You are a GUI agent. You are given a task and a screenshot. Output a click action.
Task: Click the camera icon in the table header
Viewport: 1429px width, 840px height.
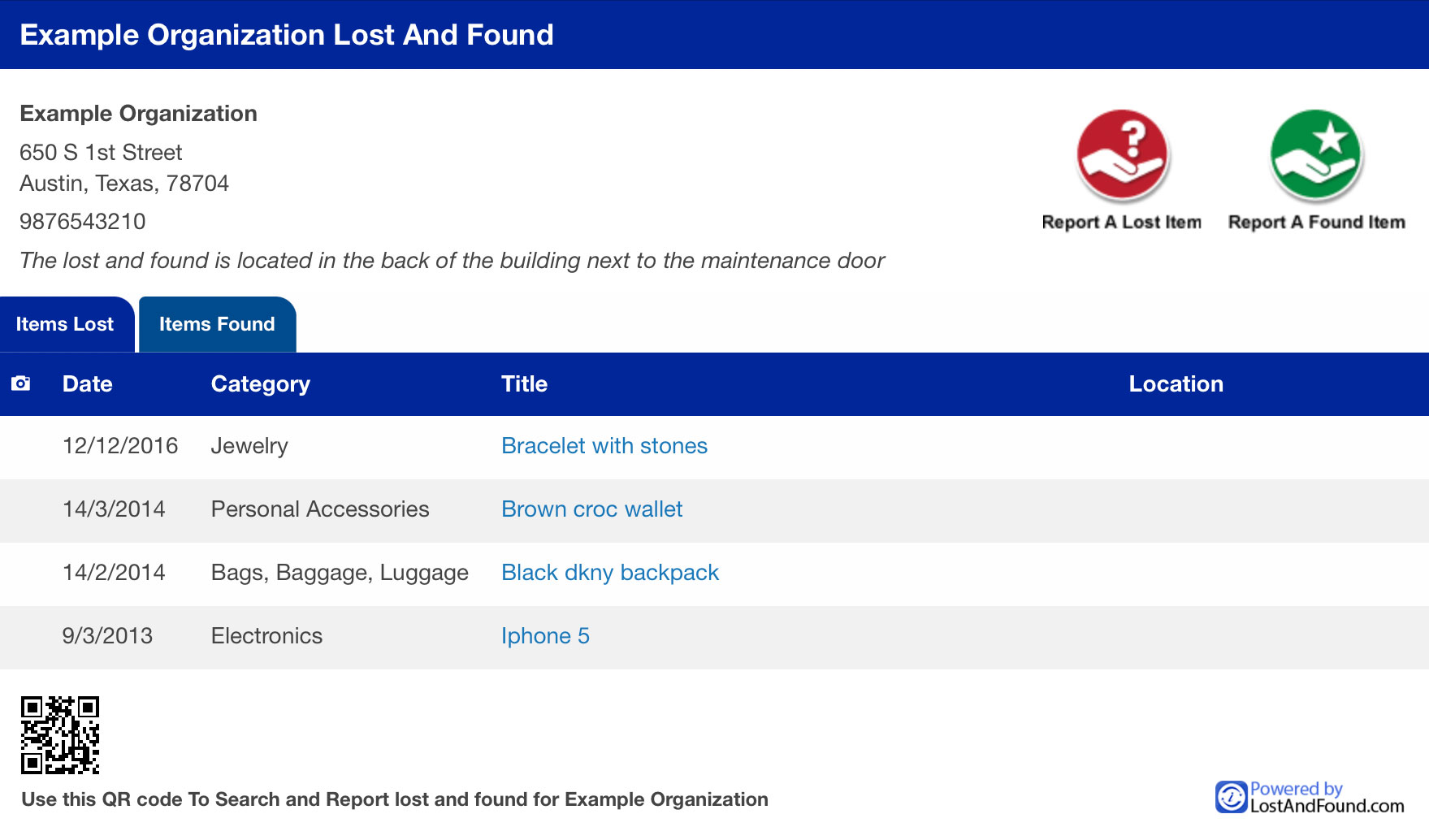(21, 383)
